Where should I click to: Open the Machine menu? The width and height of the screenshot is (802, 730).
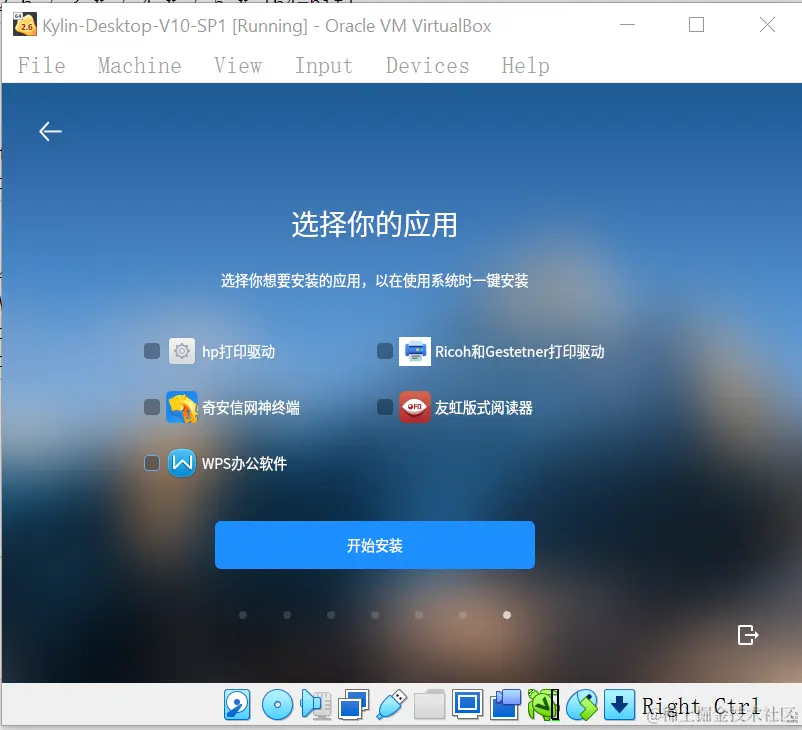139,65
